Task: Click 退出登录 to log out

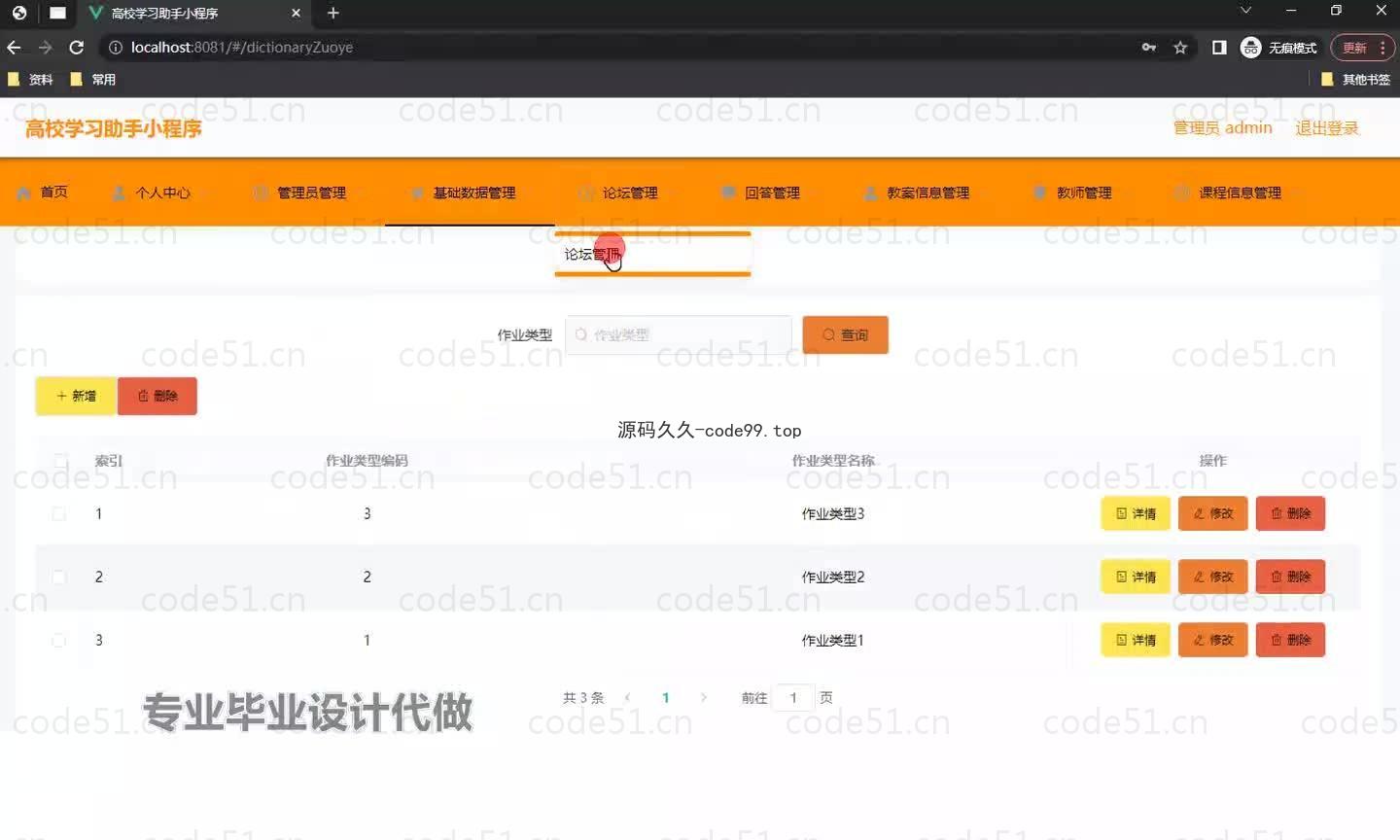Action: click(1326, 127)
